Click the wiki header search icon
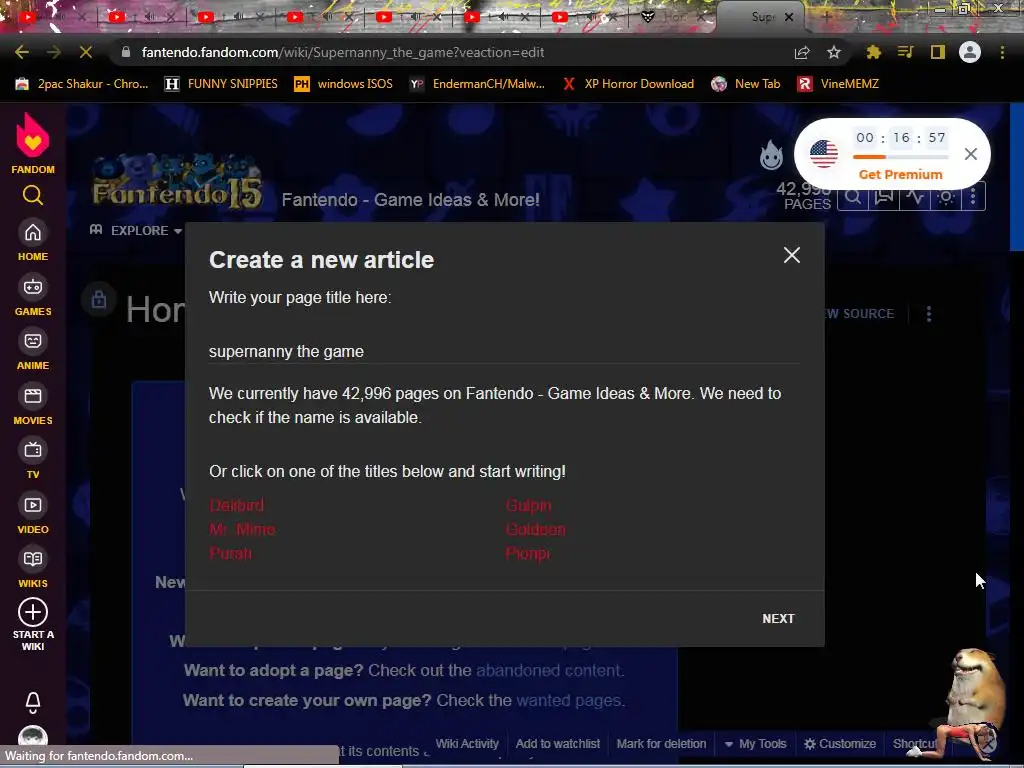The image size is (1024, 768). click(x=853, y=197)
